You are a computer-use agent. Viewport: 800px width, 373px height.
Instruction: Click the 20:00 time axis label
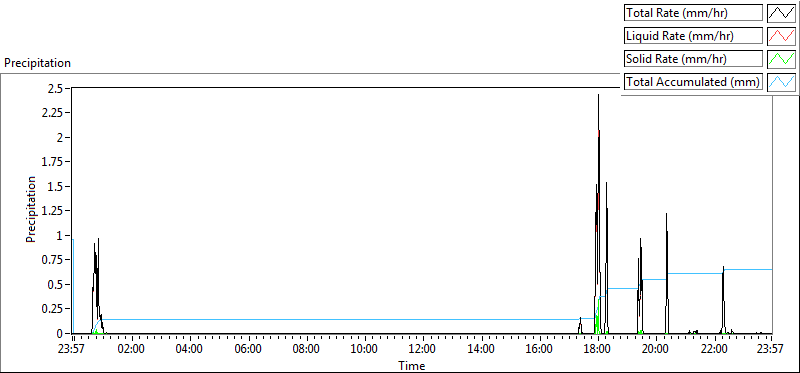tap(656, 350)
